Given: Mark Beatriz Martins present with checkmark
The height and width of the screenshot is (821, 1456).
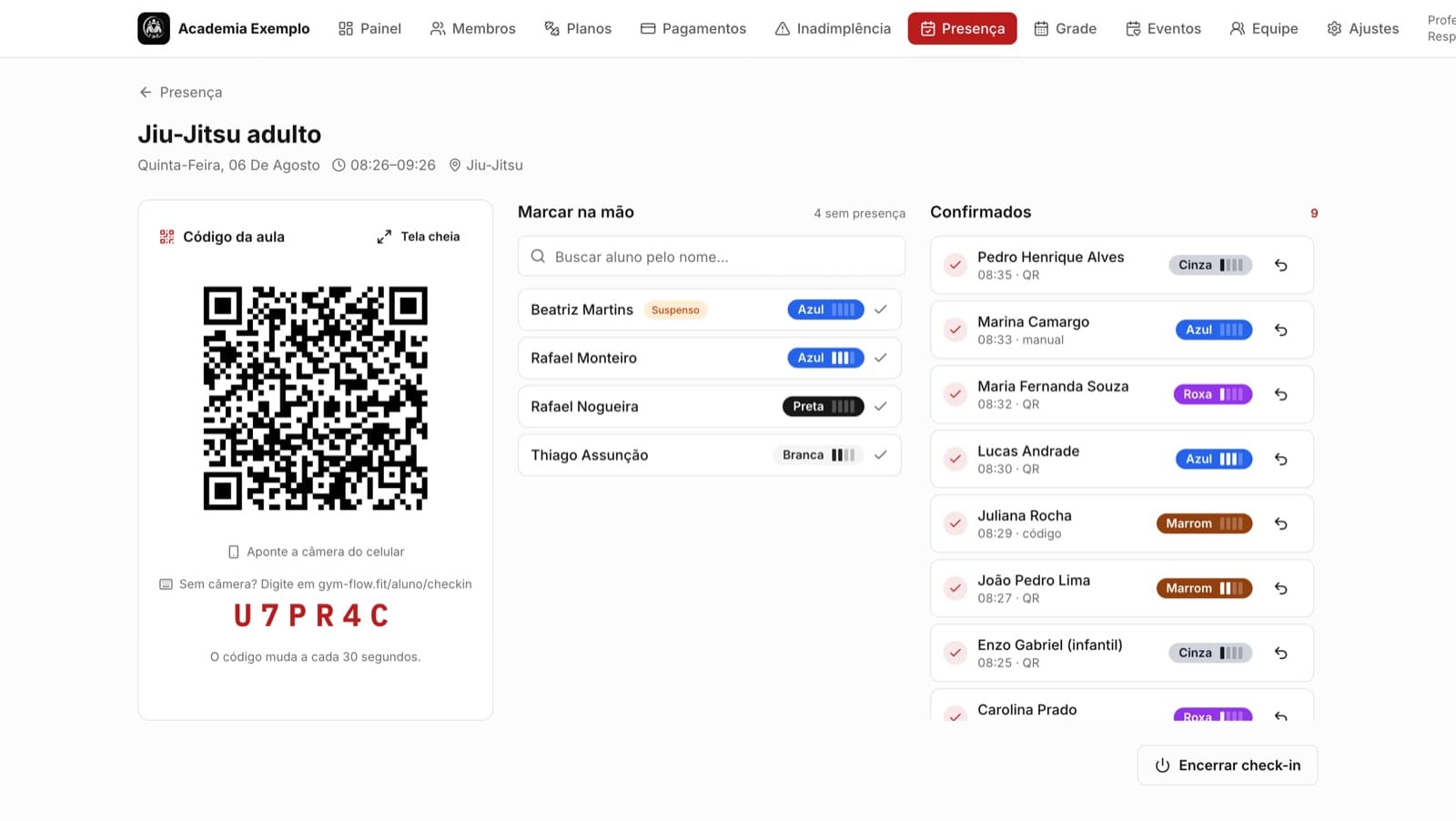Looking at the screenshot, I should coord(881,309).
